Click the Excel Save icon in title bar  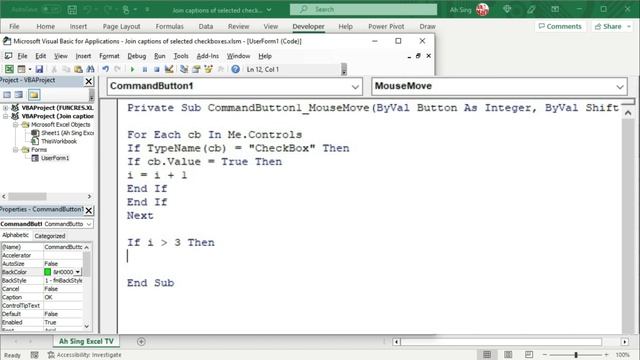(x=72, y=9)
